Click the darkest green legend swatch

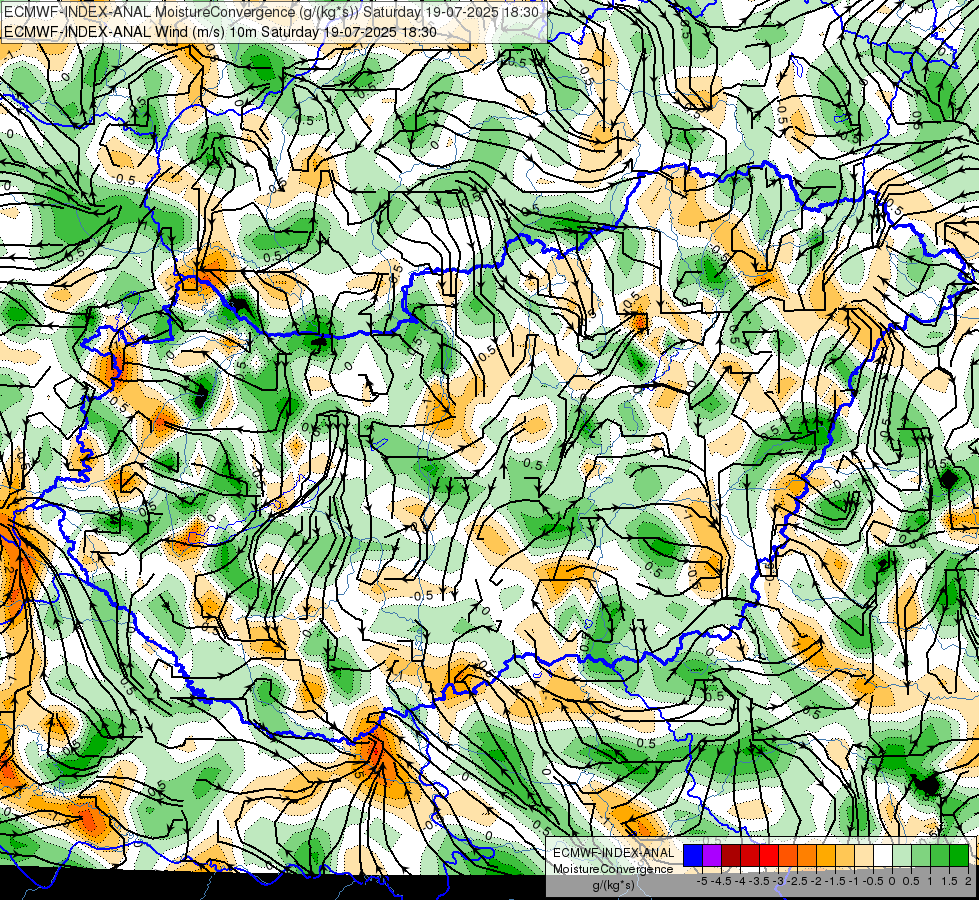959,855
